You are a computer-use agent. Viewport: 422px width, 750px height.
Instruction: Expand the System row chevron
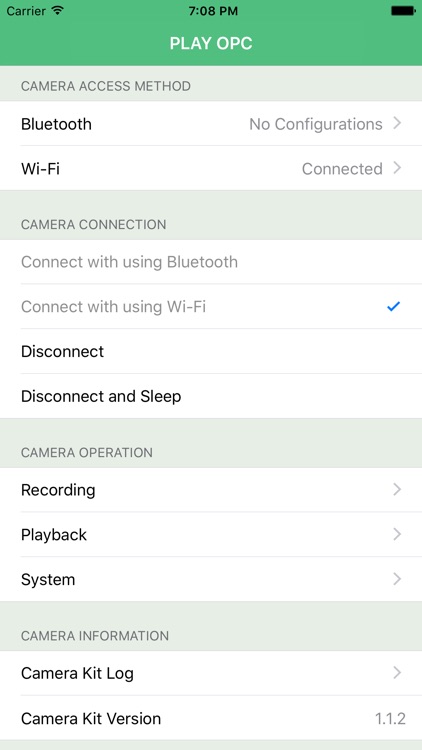[397, 579]
